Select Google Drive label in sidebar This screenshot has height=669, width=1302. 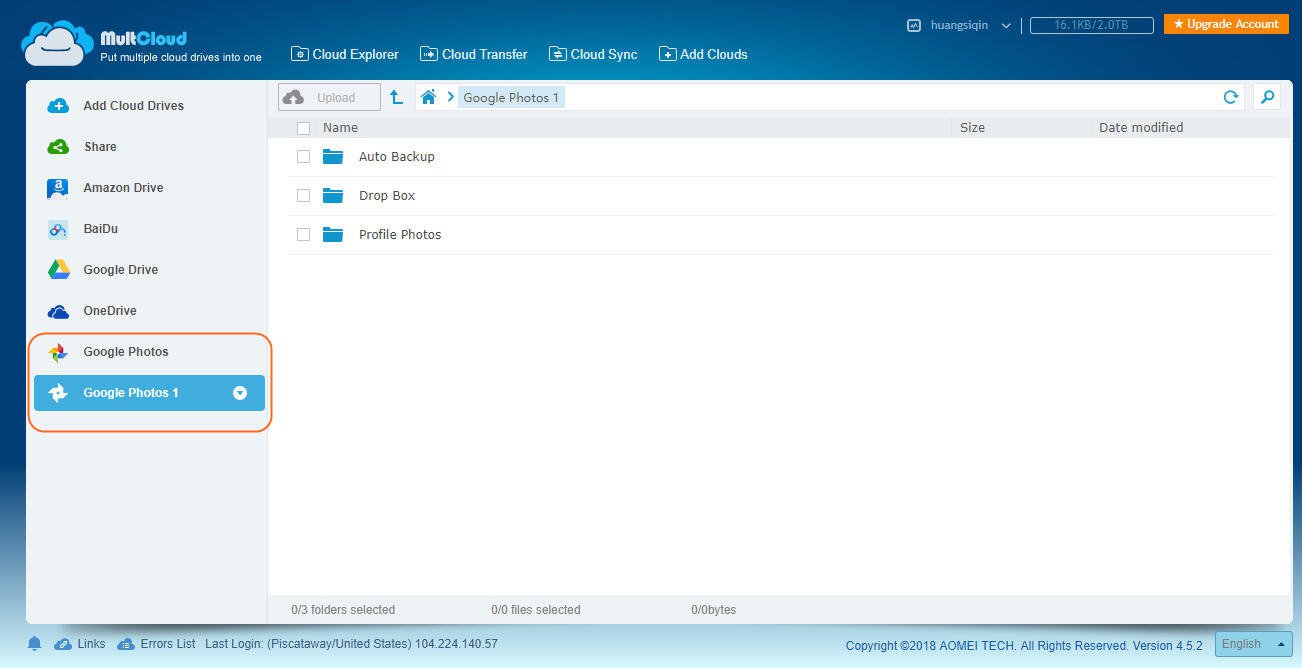(x=120, y=269)
